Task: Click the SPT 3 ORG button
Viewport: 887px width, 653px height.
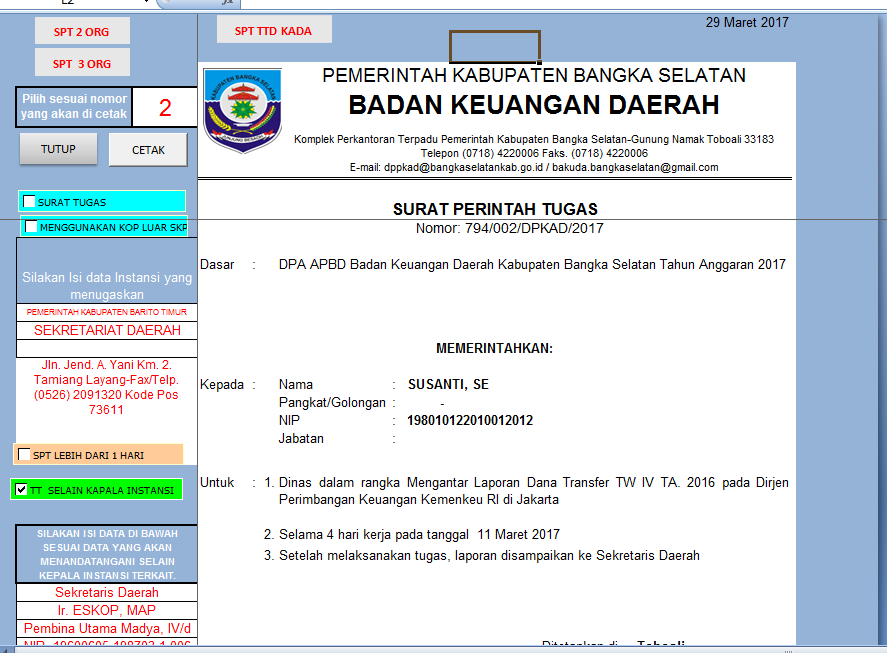Action: (x=82, y=63)
